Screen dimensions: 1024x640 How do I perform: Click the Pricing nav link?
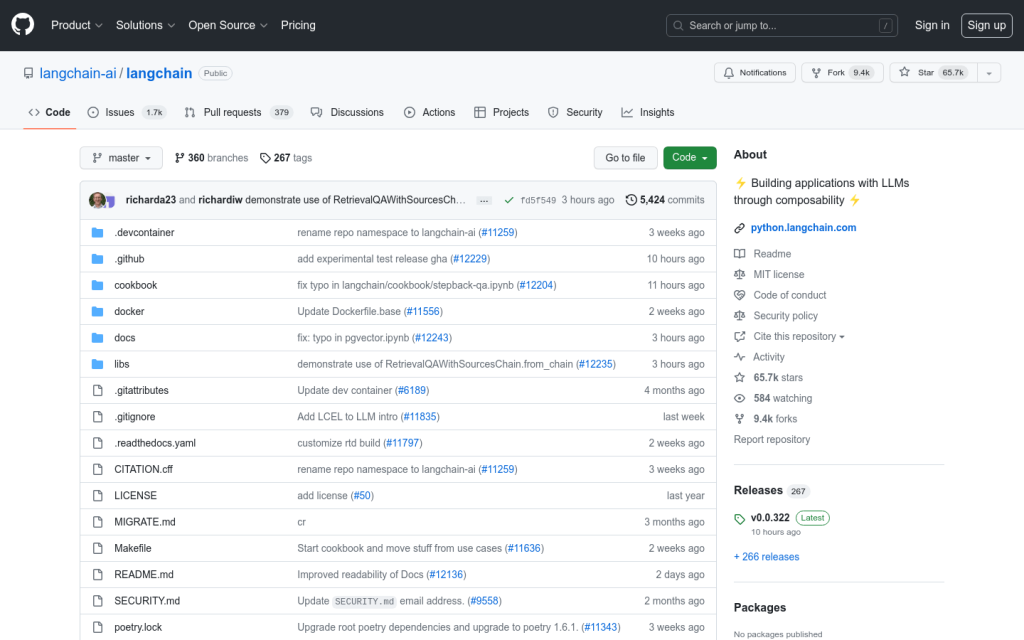point(298,25)
